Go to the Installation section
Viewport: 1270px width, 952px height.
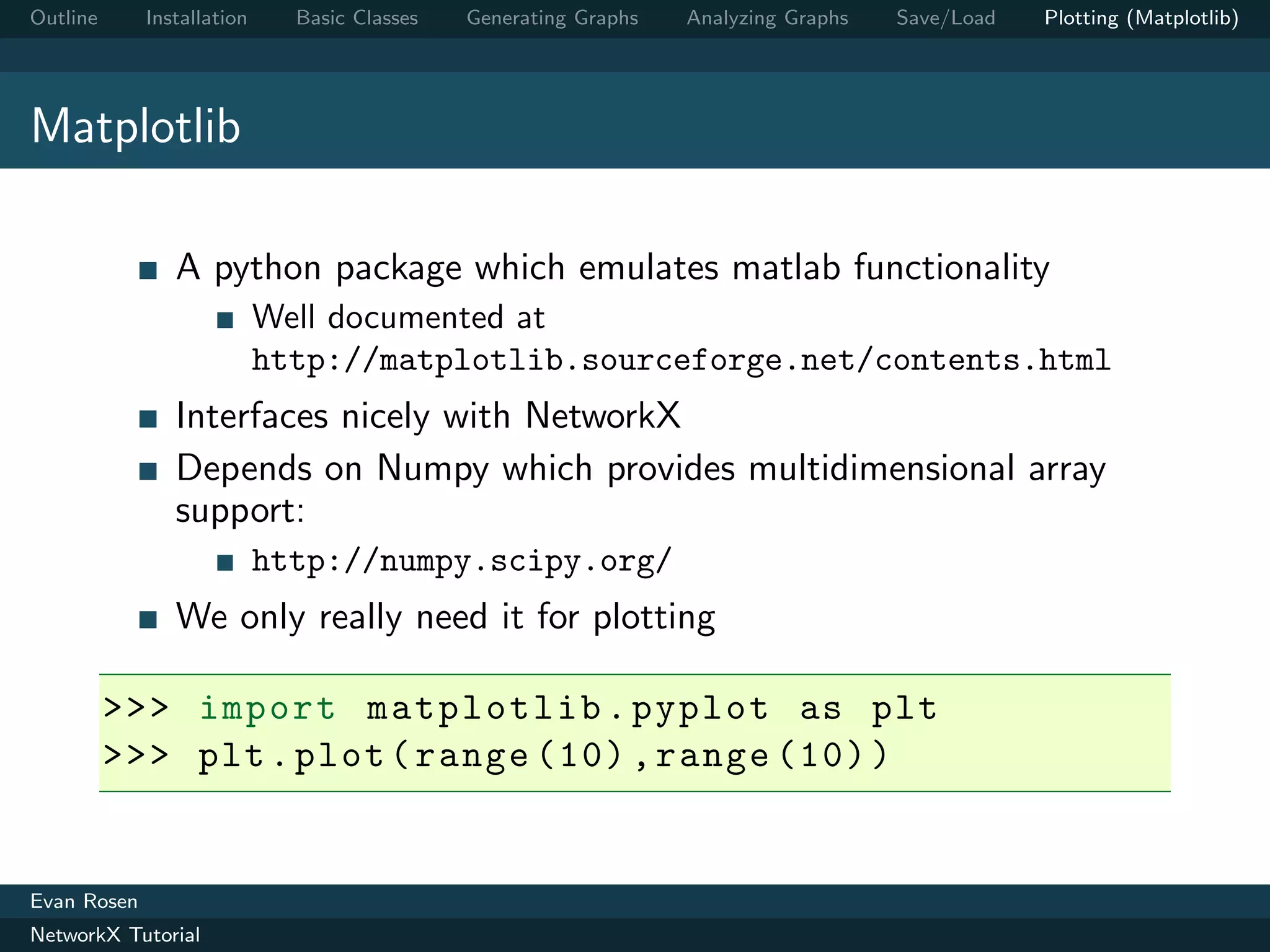coord(197,18)
